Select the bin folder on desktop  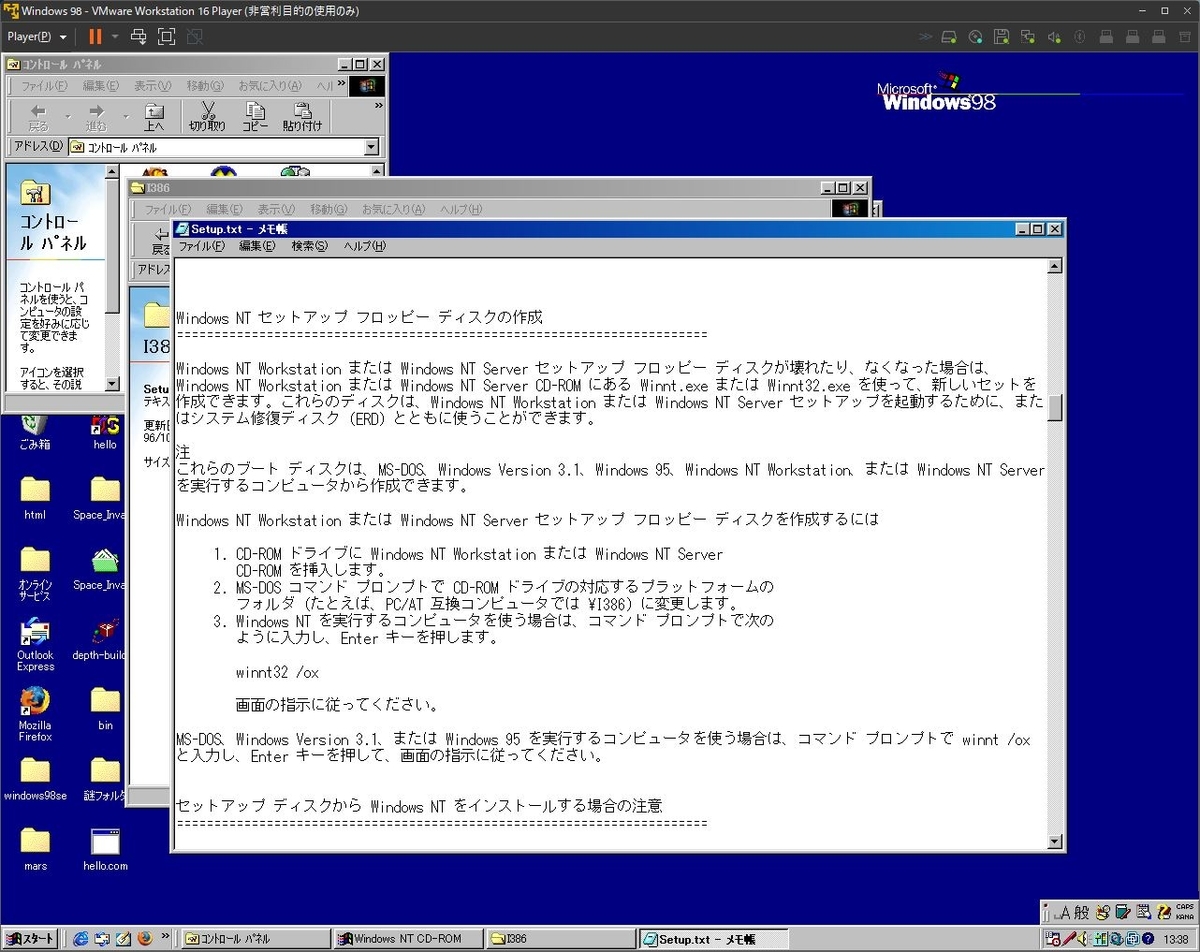point(105,708)
